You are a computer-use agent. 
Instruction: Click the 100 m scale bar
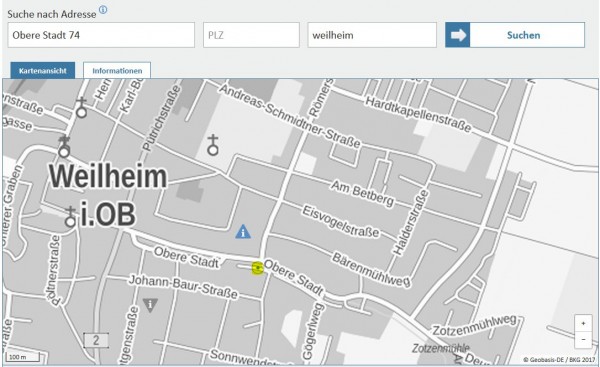click(22, 357)
